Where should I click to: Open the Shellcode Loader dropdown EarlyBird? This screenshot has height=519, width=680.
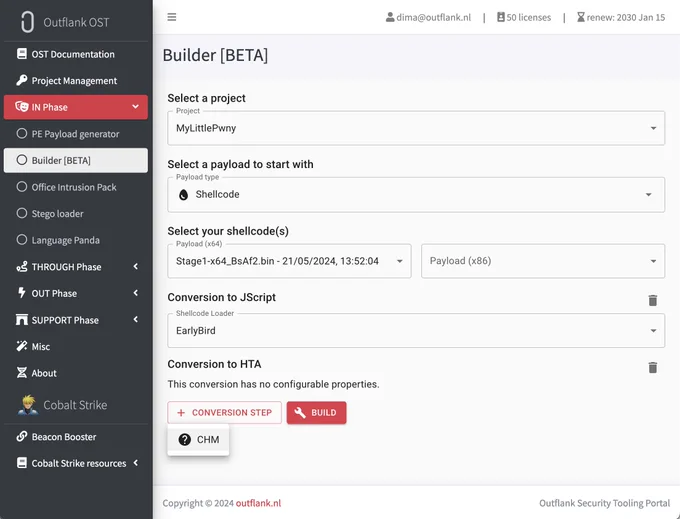click(x=416, y=330)
